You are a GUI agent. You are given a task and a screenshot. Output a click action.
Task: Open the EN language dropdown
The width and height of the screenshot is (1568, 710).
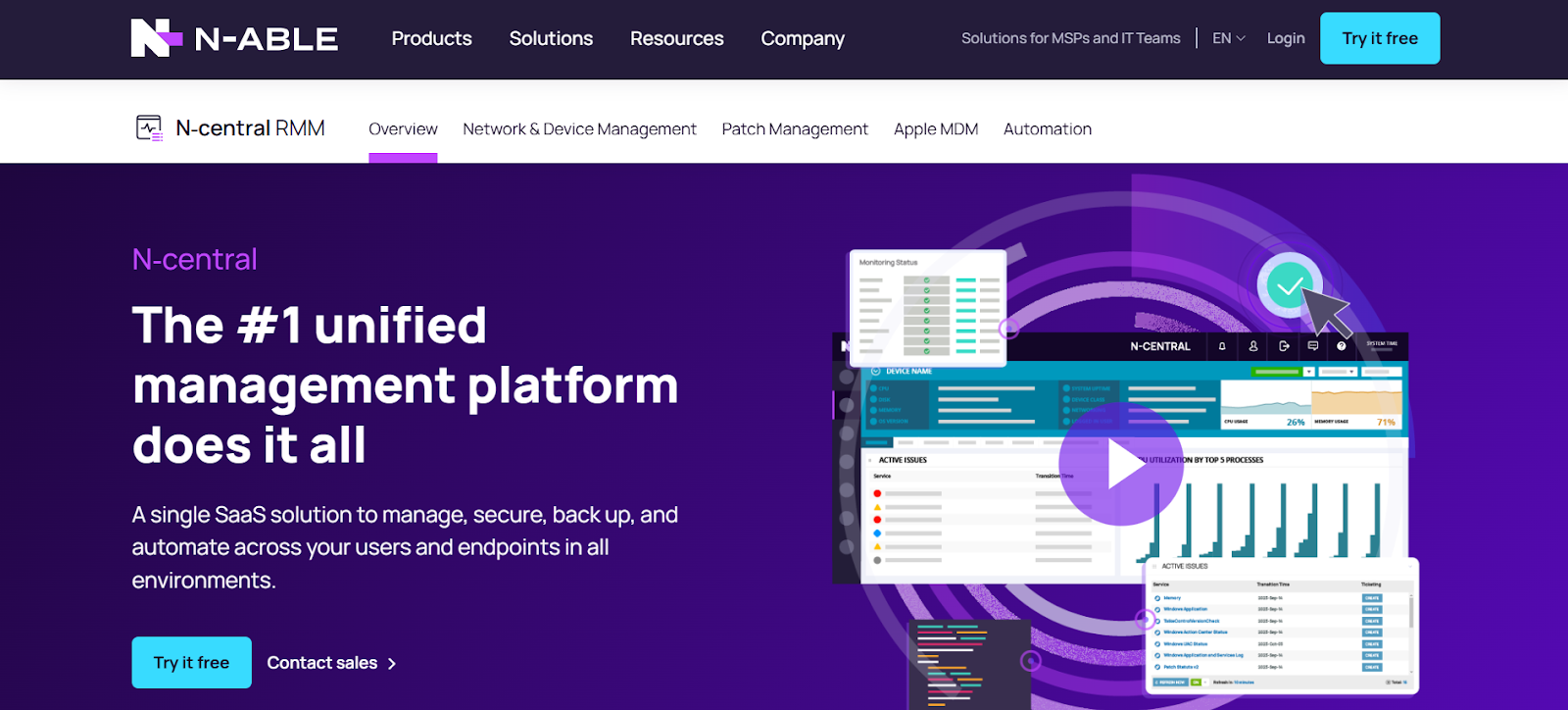pyautogui.click(x=1228, y=38)
